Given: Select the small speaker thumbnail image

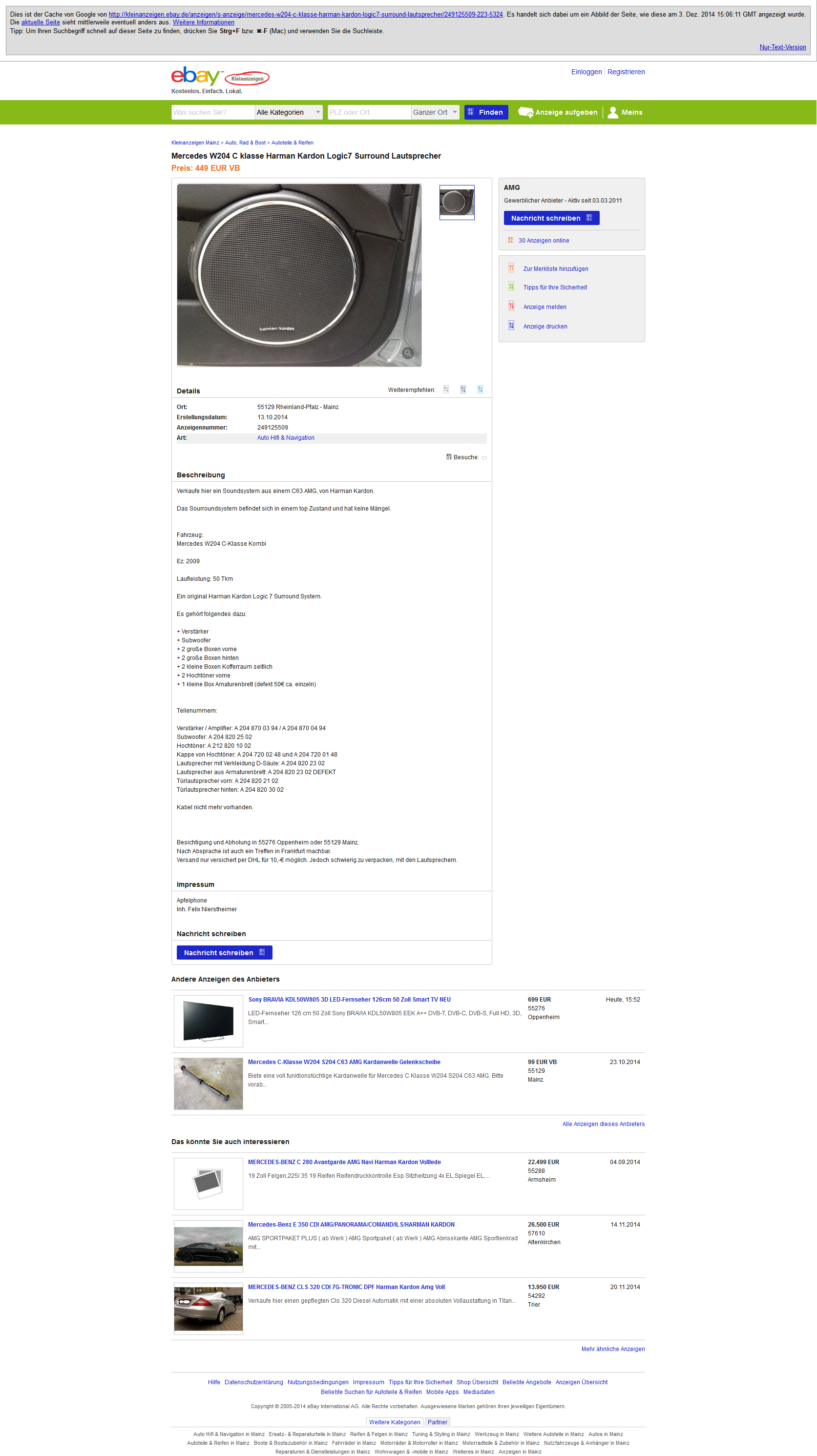Looking at the screenshot, I should (457, 203).
